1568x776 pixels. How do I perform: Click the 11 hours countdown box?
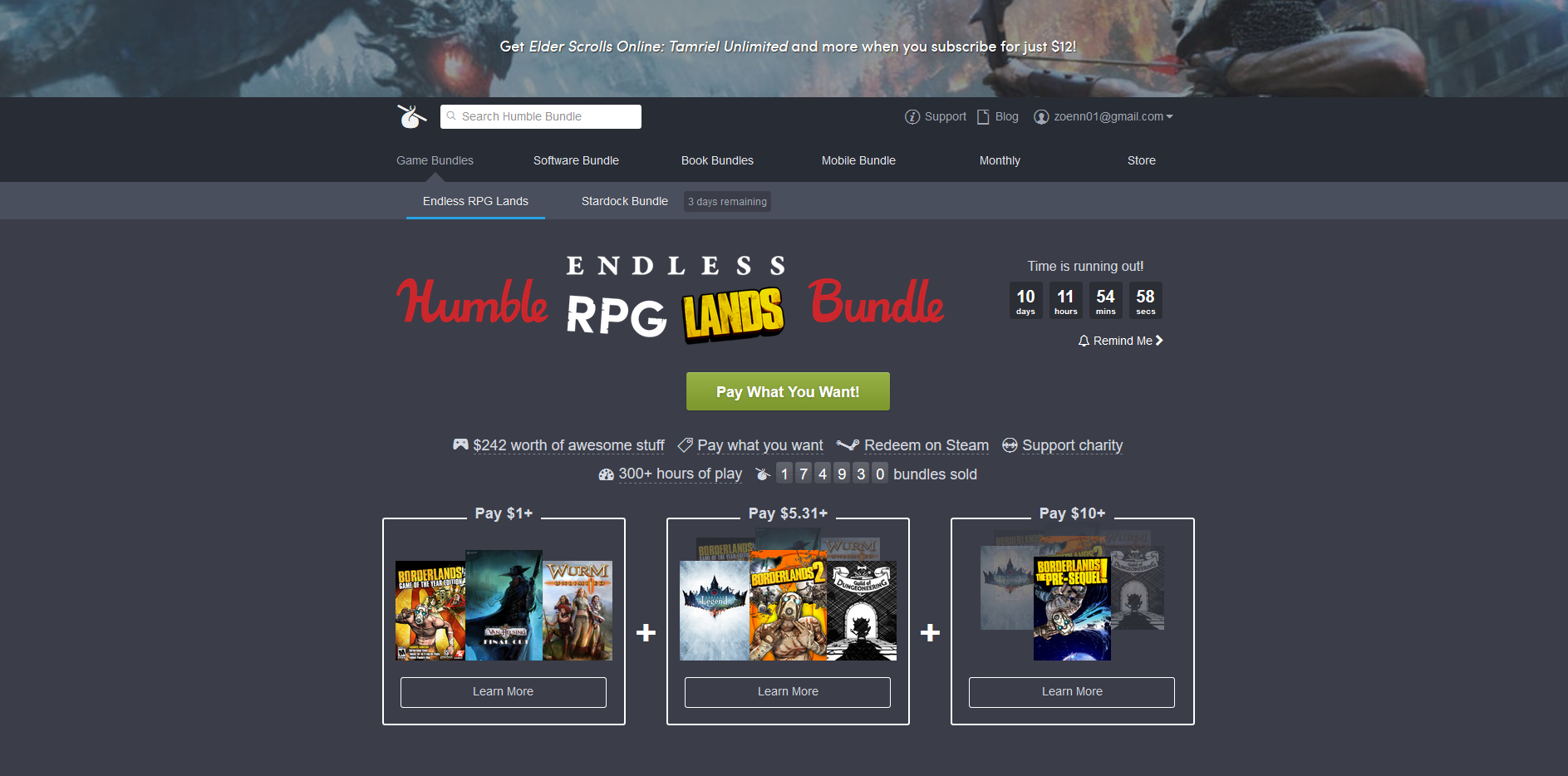(1065, 301)
